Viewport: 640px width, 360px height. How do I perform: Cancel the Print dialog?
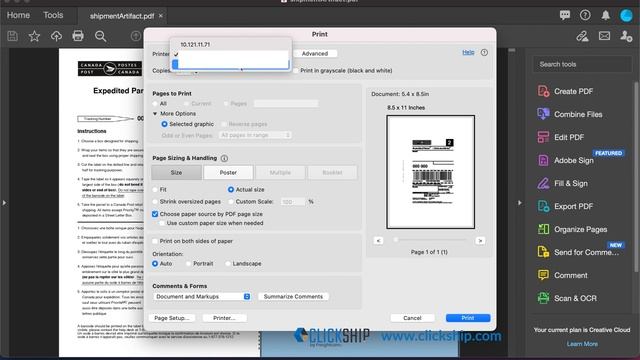tap(412, 318)
